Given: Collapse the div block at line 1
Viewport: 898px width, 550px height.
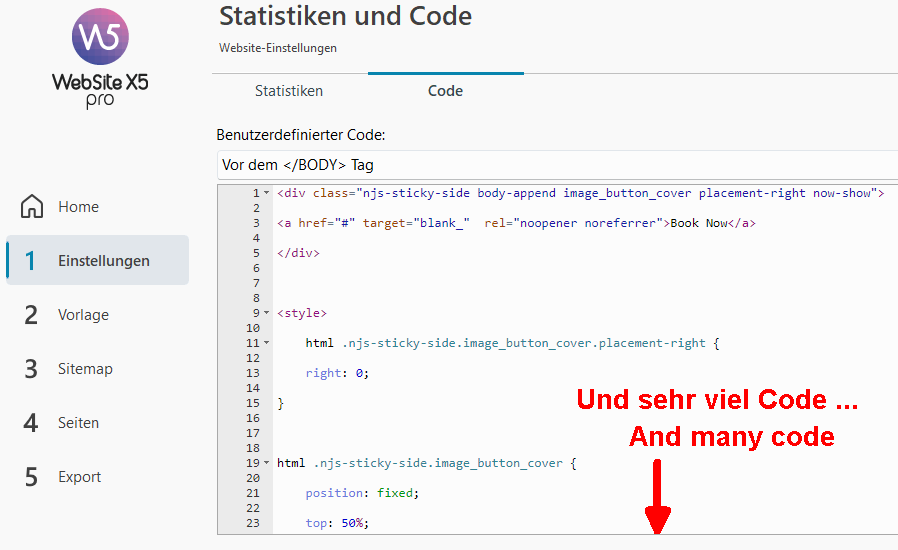Looking at the screenshot, I should pyautogui.click(x=267, y=193).
